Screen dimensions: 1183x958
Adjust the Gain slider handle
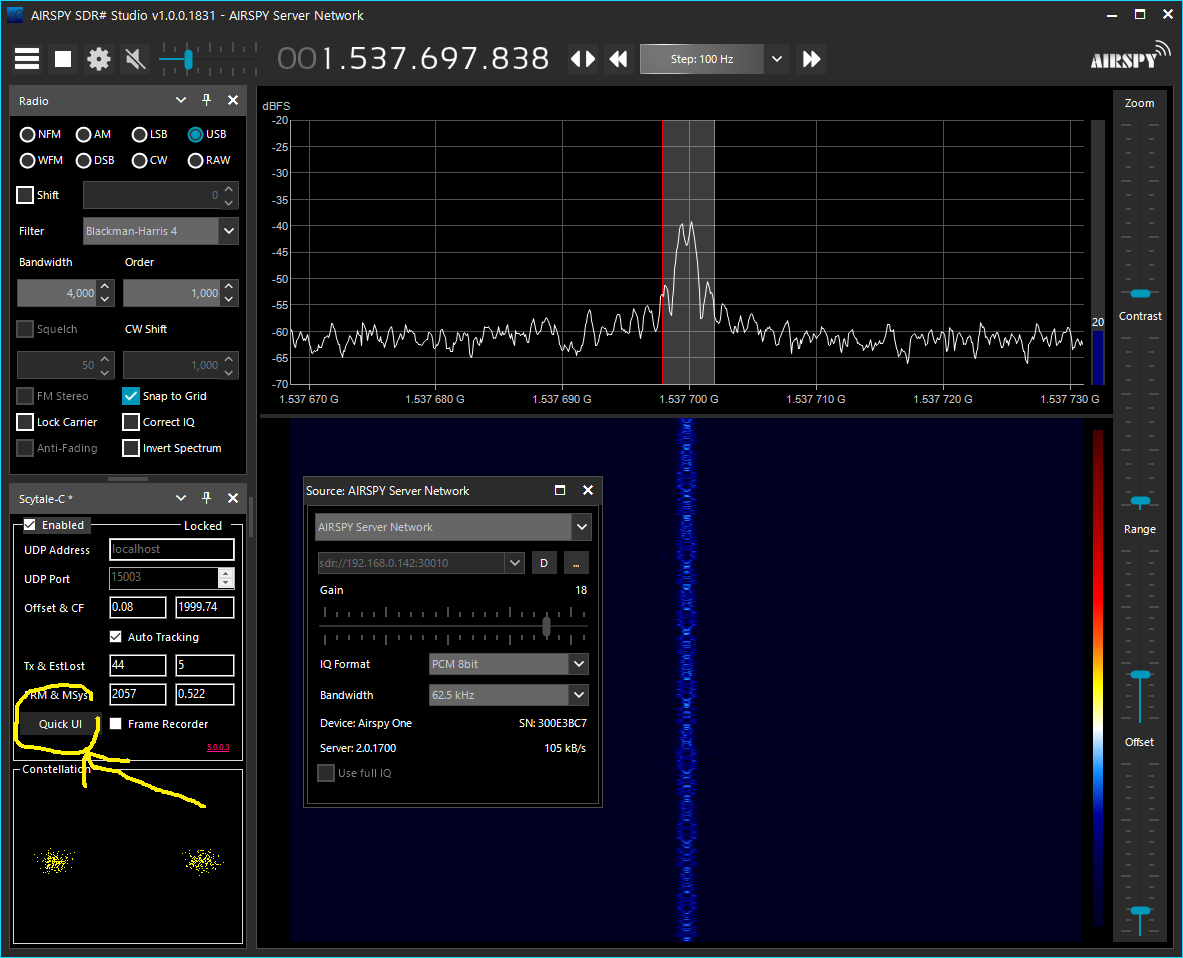pyautogui.click(x=547, y=626)
